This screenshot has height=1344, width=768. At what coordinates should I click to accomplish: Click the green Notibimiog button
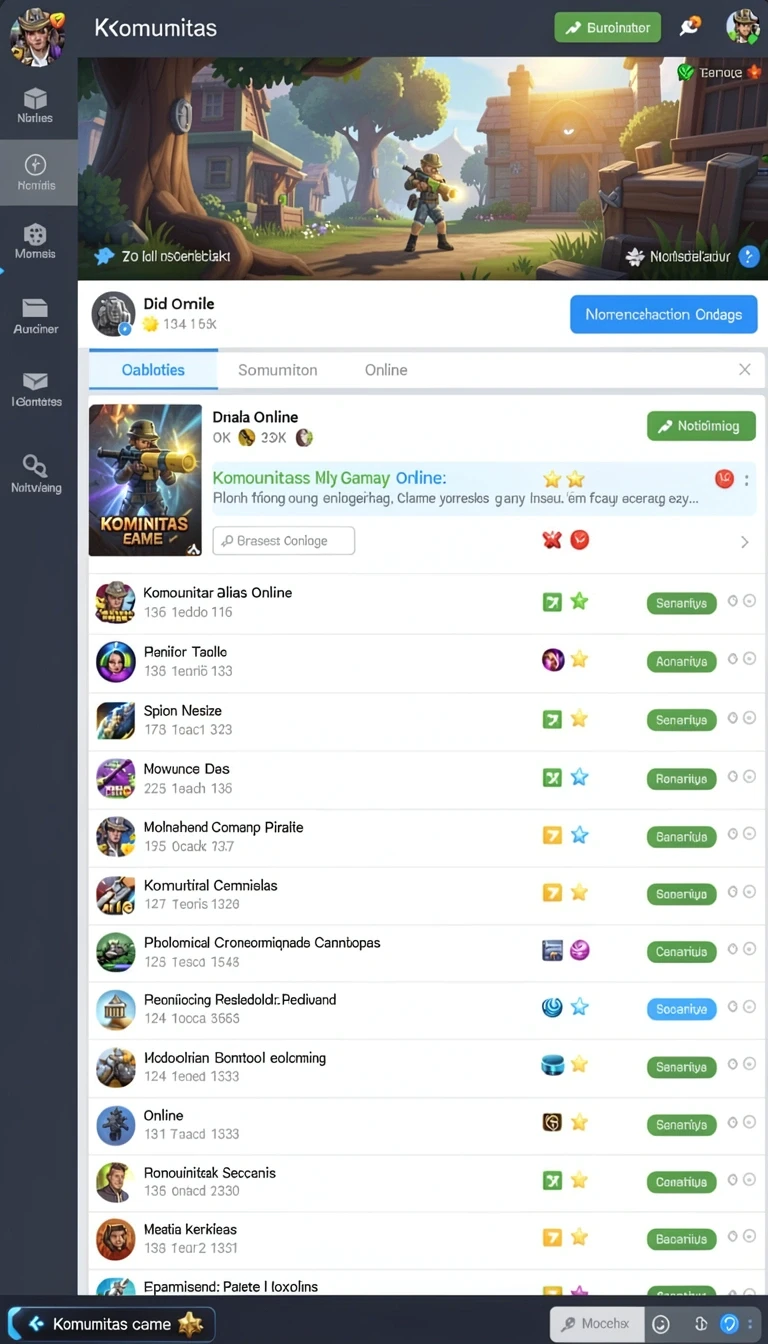702,426
